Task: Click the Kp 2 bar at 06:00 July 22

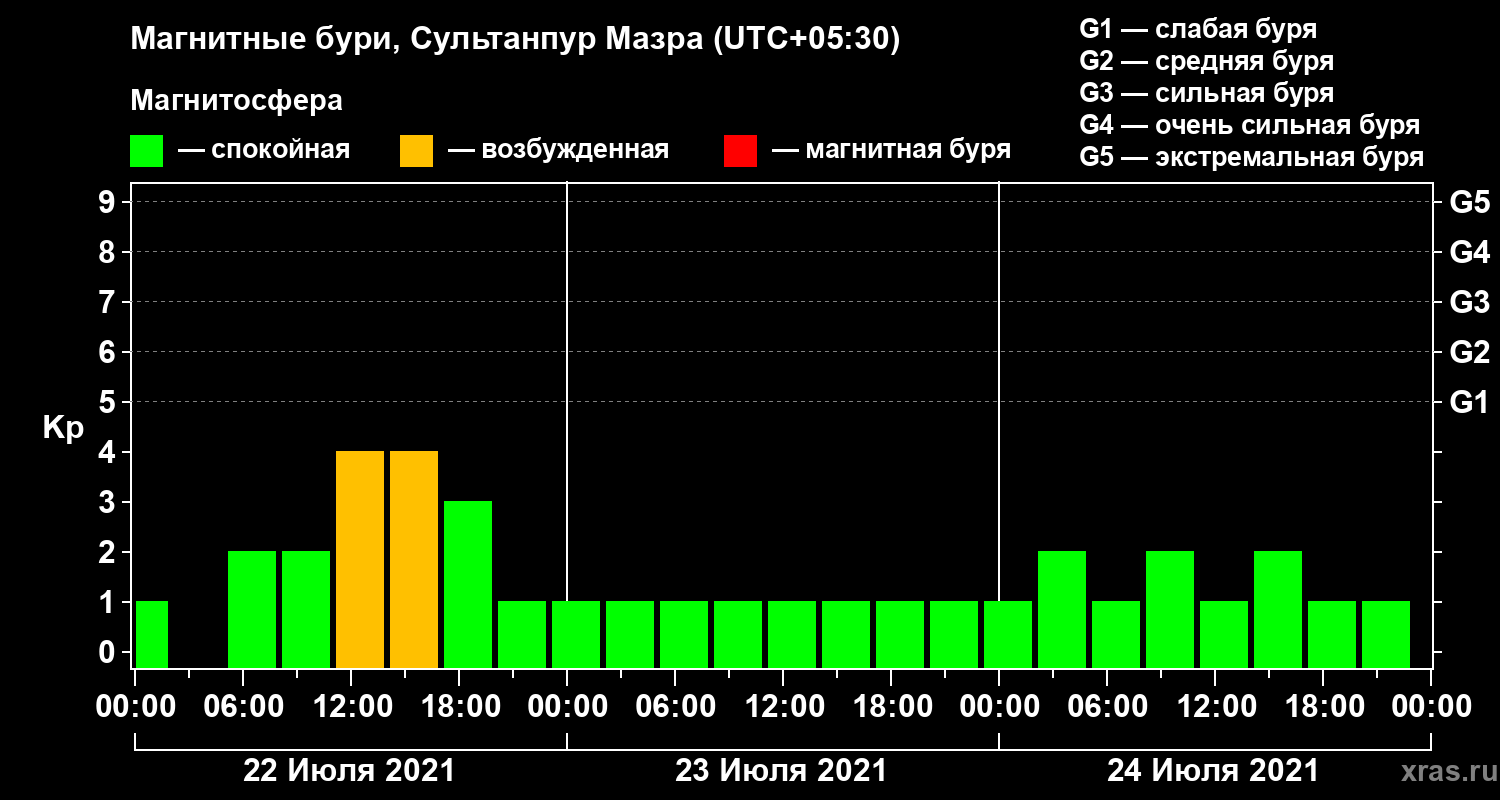Action: pyautogui.click(x=252, y=609)
